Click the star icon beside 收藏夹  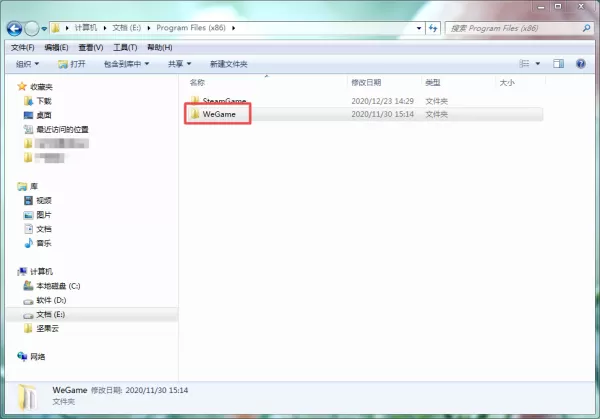[22, 86]
